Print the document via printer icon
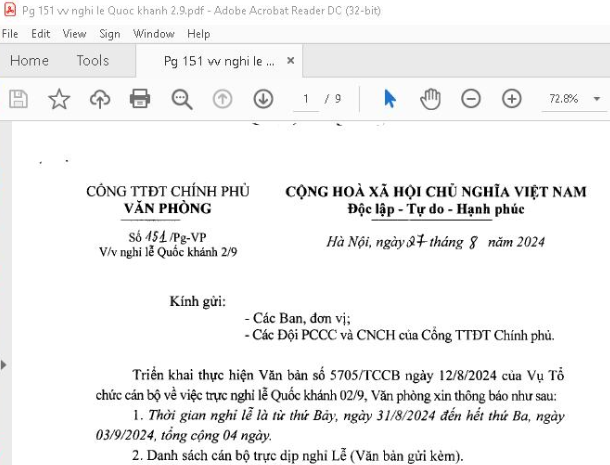Image resolution: width=610 pixels, height=465 pixels. pyautogui.click(x=140, y=98)
